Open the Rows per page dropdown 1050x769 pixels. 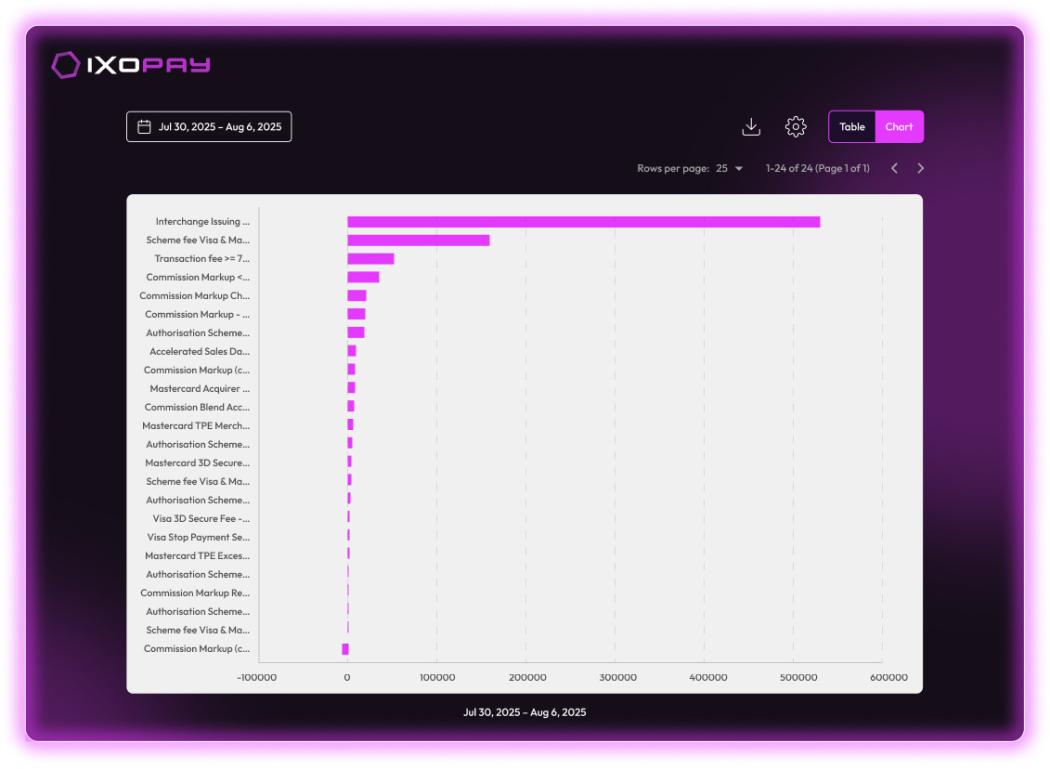tap(729, 168)
